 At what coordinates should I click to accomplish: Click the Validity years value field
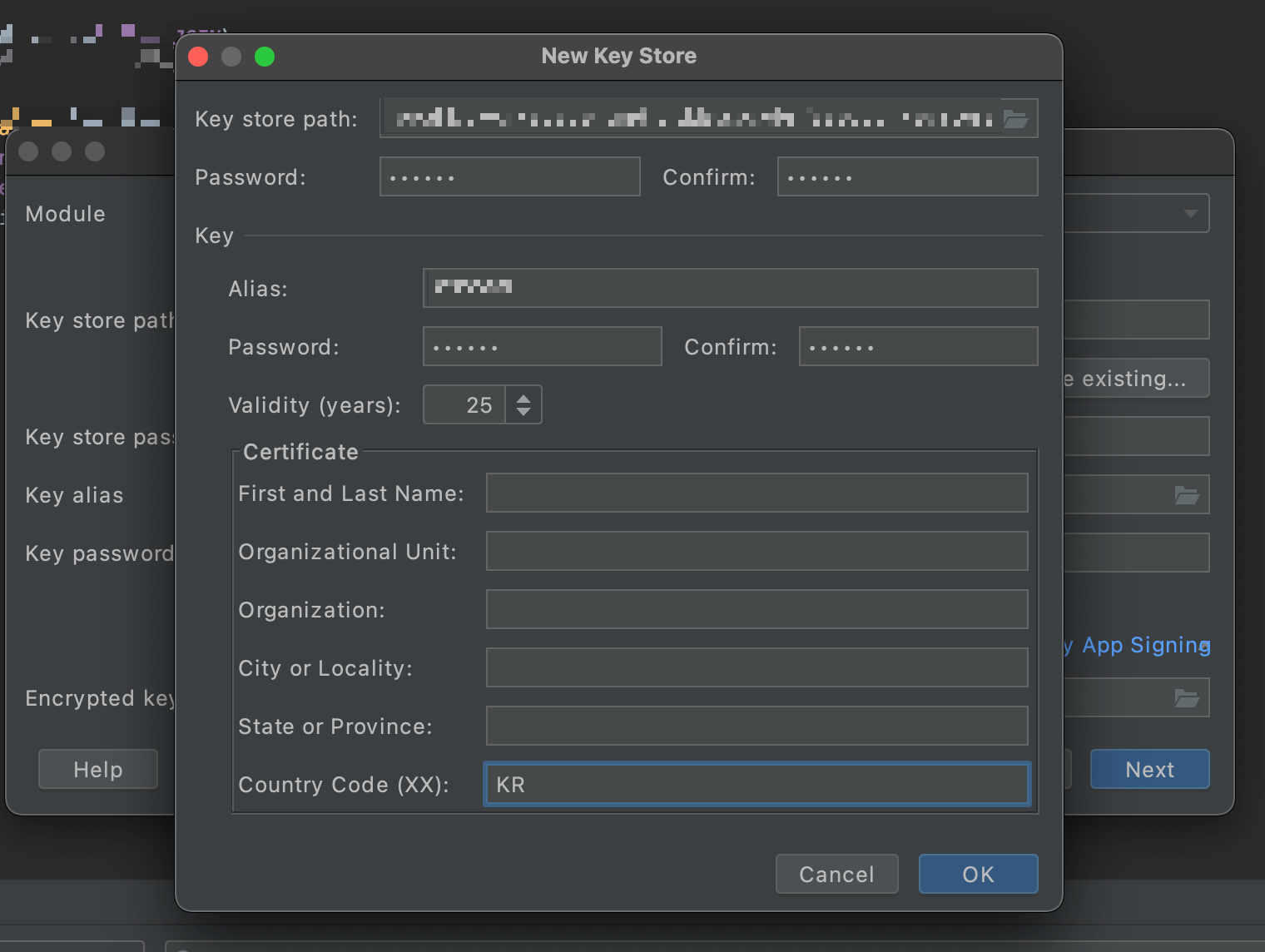pyautogui.click(x=464, y=404)
